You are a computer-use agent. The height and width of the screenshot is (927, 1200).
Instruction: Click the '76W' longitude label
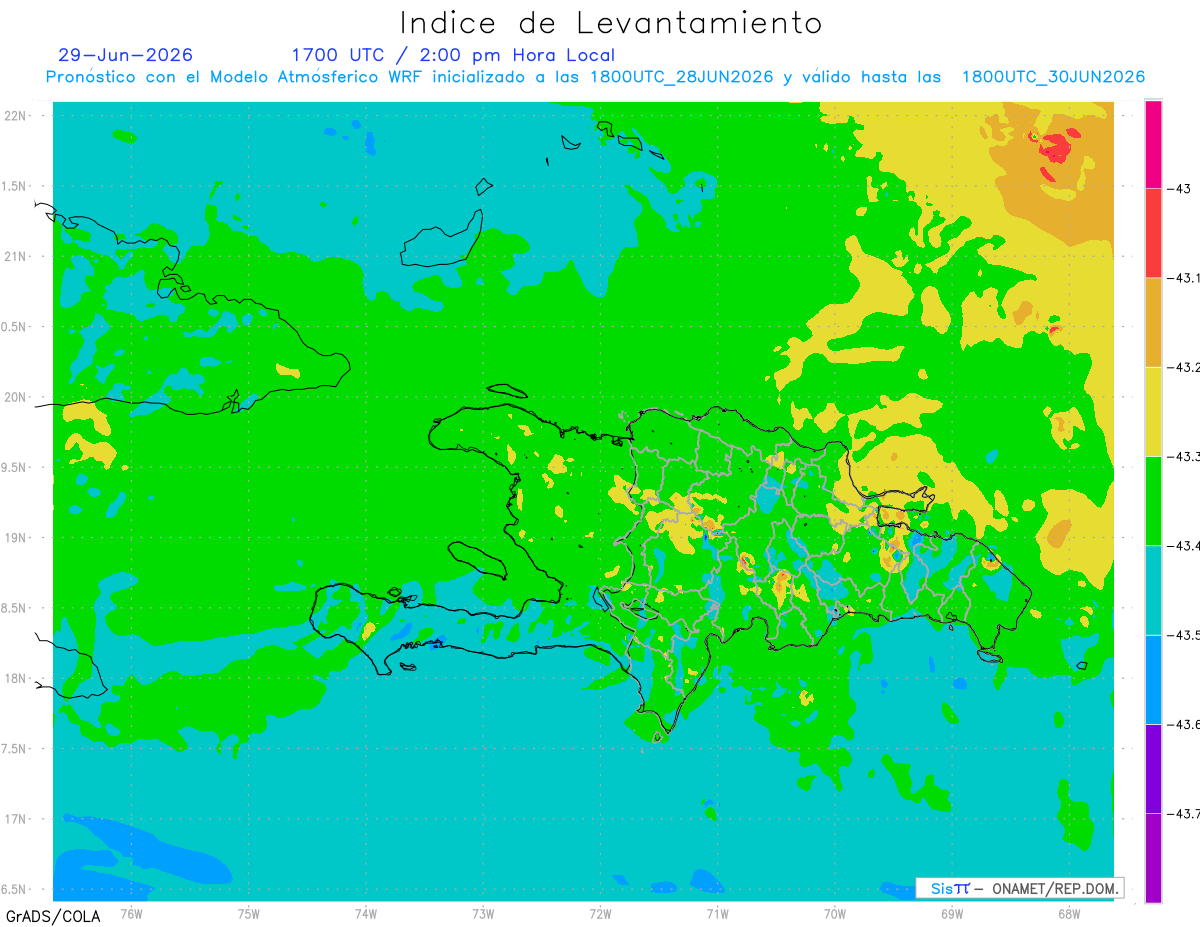[x=131, y=912]
